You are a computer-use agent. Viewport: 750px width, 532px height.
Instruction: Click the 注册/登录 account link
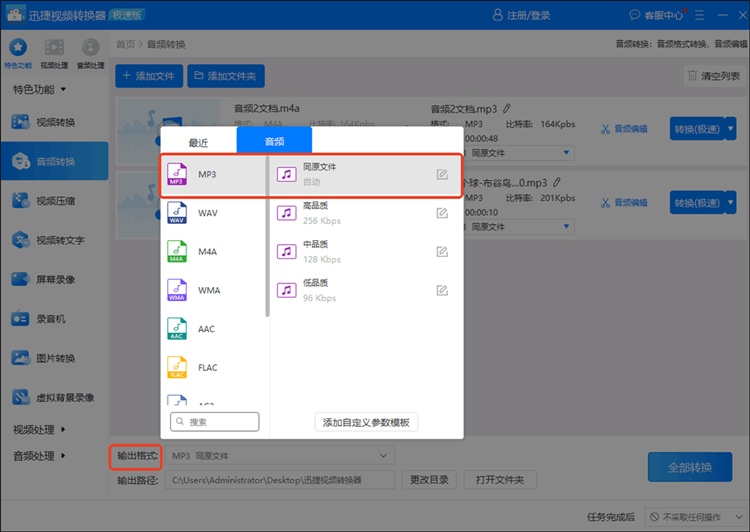521,15
